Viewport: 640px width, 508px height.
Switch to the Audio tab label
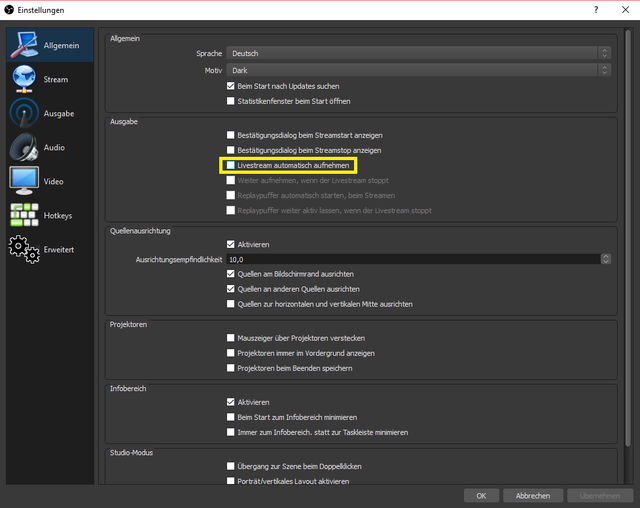tap(54, 147)
